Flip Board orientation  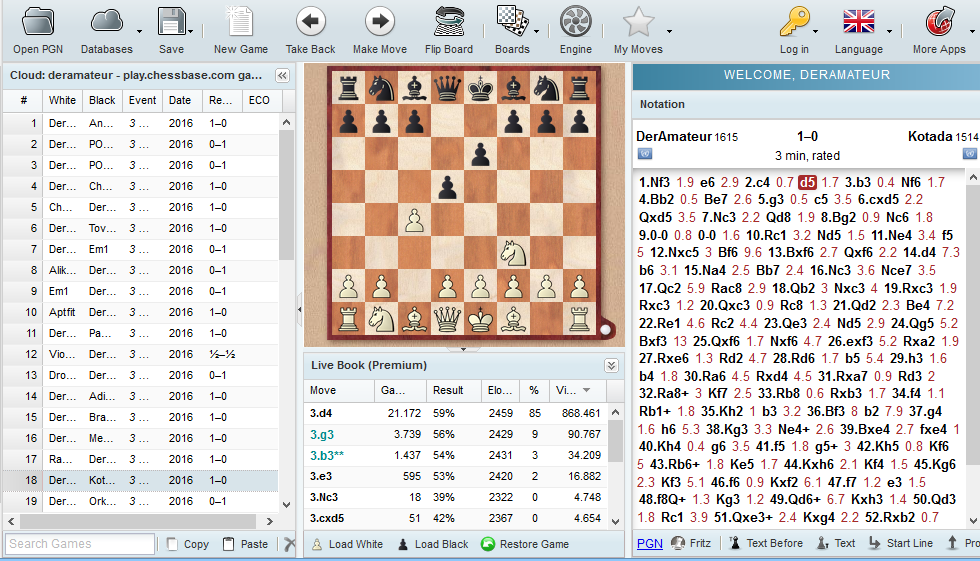(449, 30)
